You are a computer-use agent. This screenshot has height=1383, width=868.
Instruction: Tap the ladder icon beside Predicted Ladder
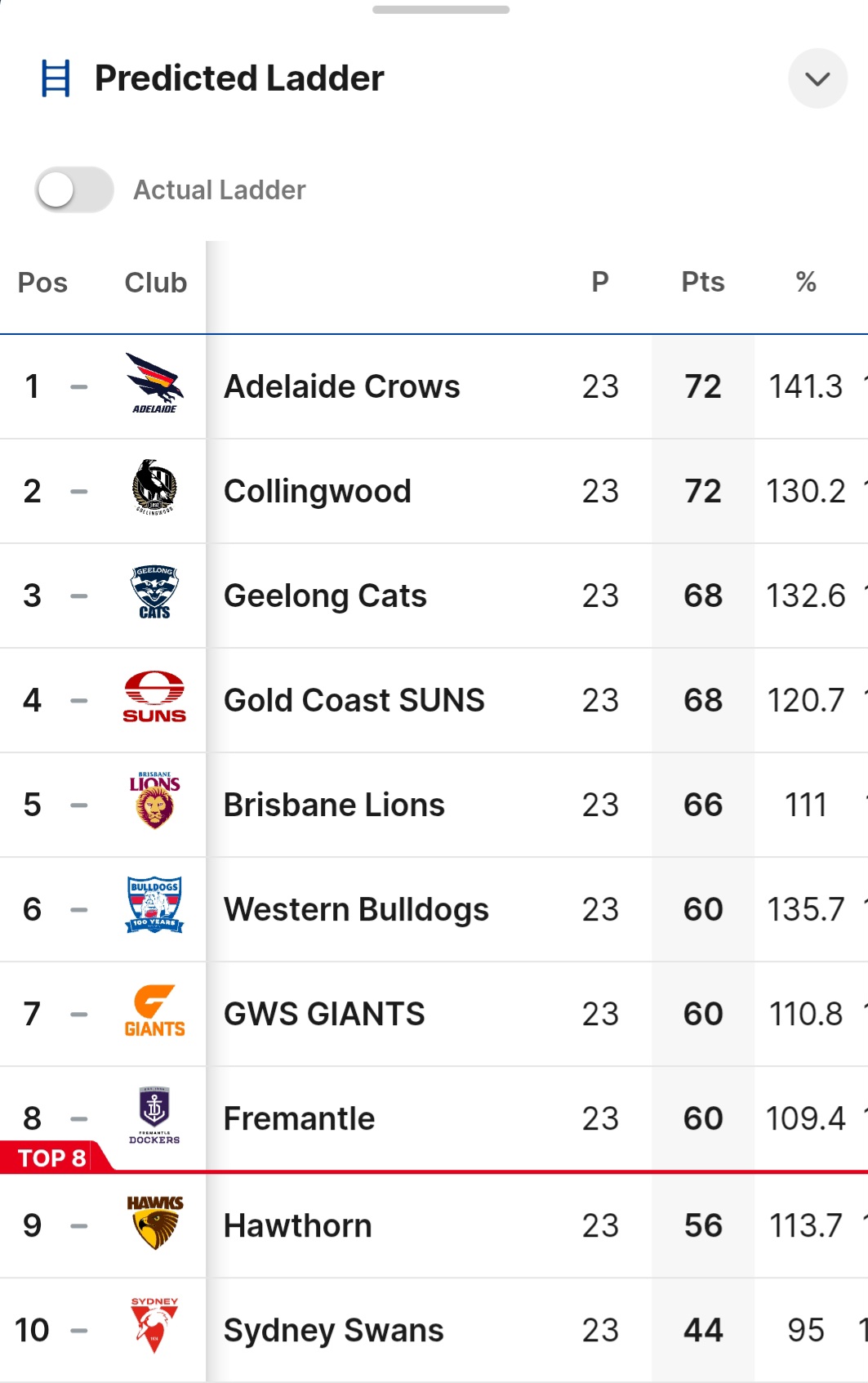pos(56,78)
